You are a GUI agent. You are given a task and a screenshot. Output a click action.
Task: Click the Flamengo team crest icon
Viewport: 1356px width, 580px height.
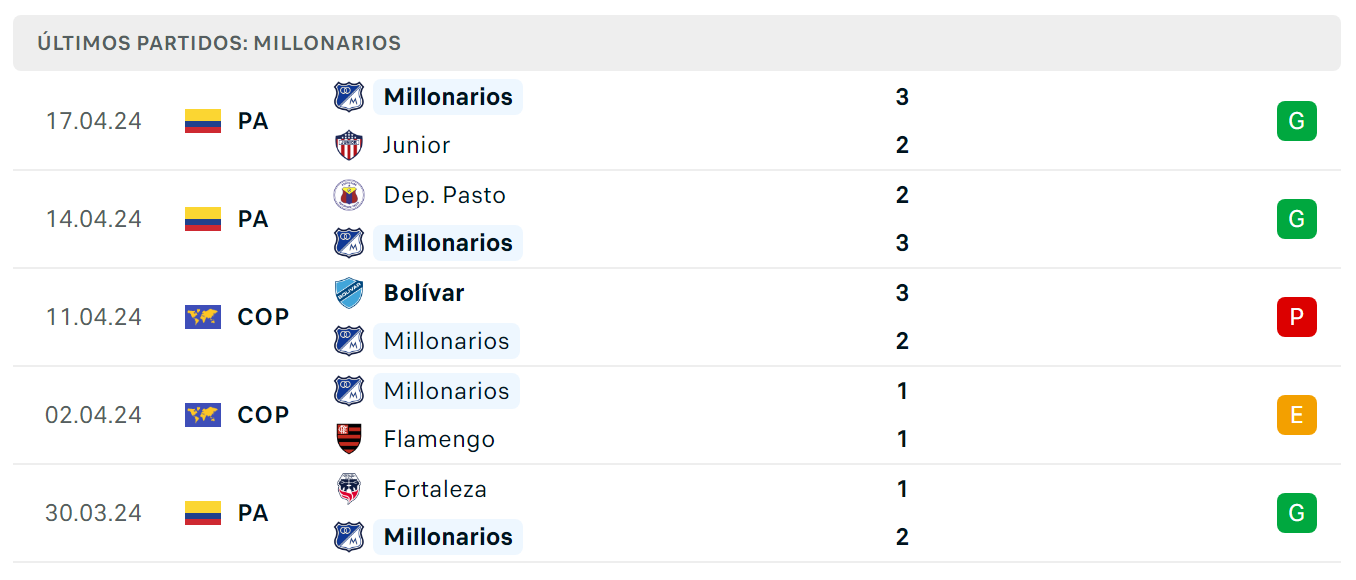(x=348, y=439)
